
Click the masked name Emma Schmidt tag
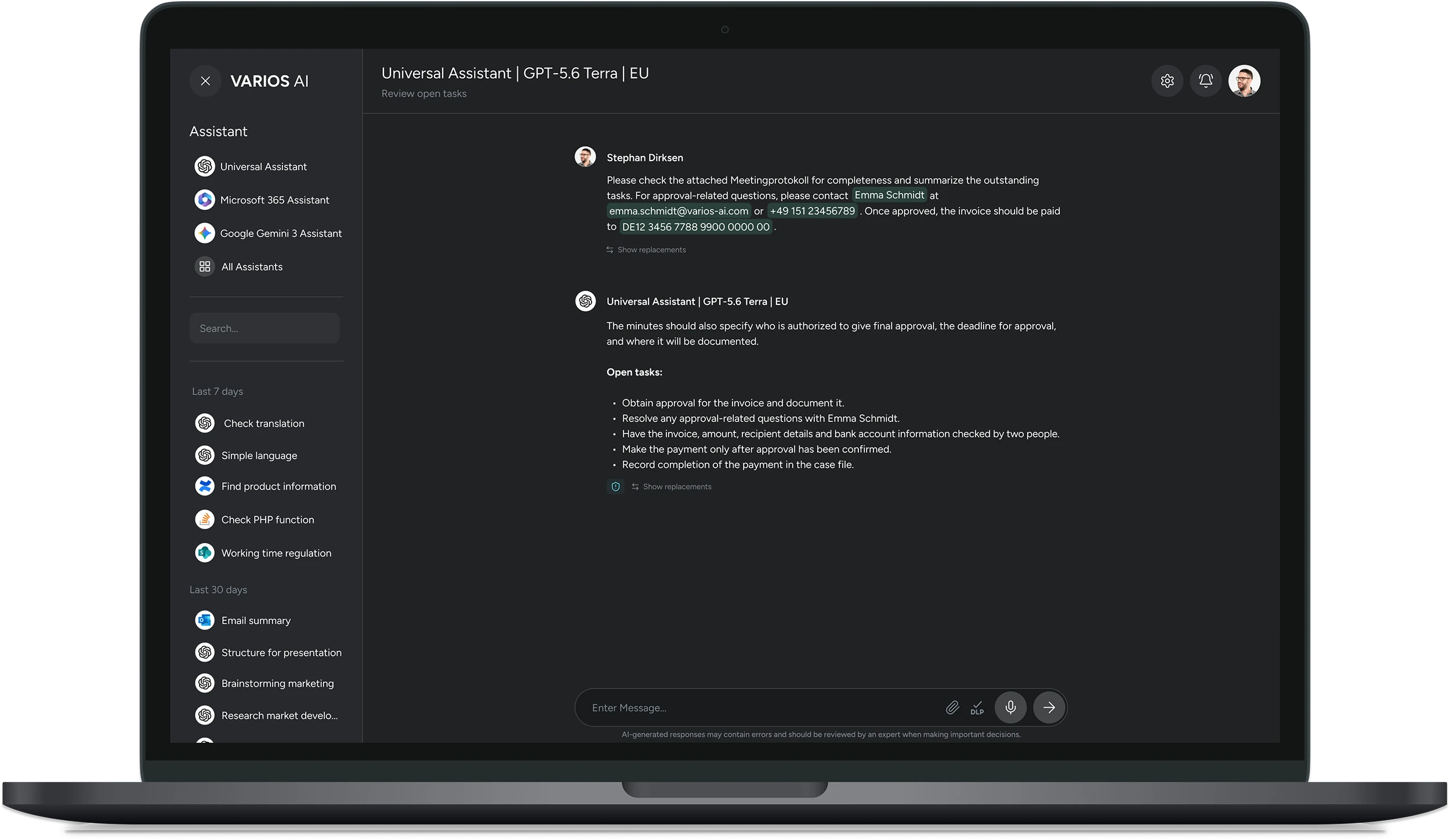point(889,195)
